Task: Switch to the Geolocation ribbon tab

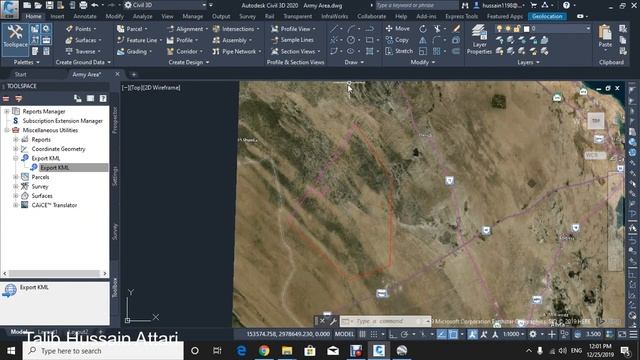Action: tap(547, 16)
